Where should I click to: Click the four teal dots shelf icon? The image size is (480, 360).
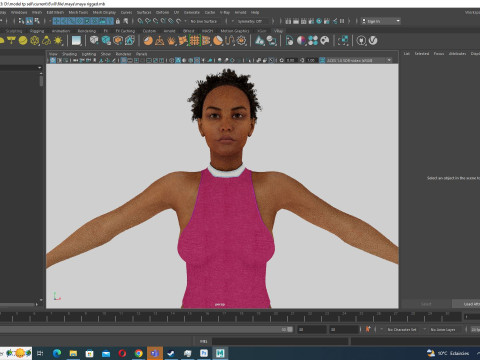pos(313,41)
